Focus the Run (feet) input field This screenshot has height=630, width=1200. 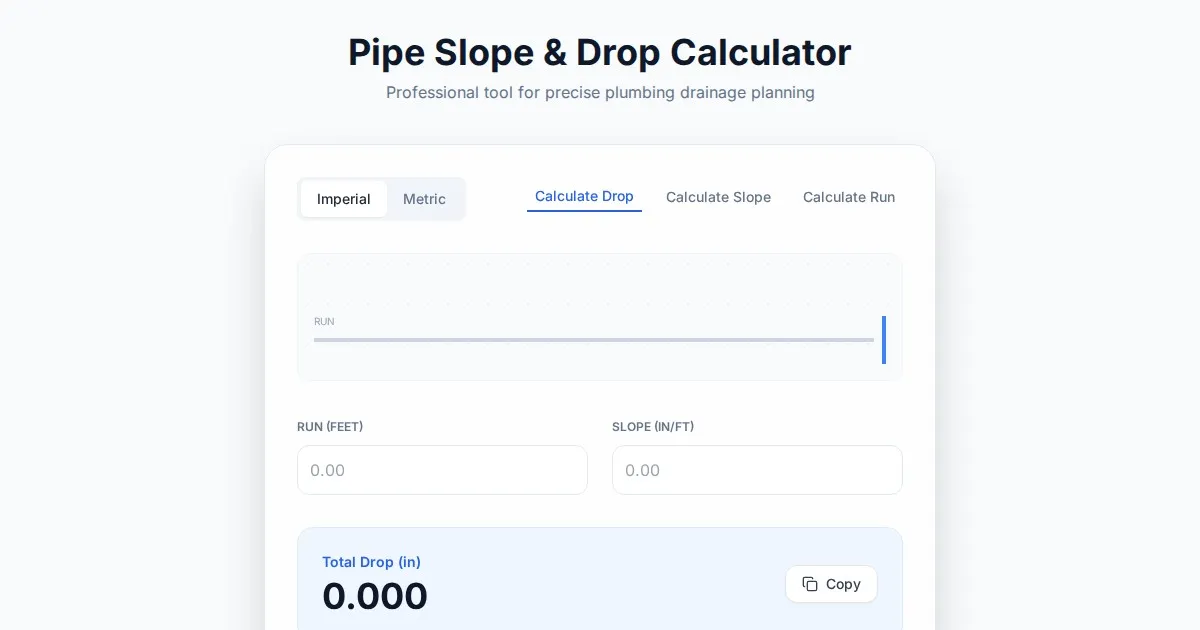click(442, 470)
